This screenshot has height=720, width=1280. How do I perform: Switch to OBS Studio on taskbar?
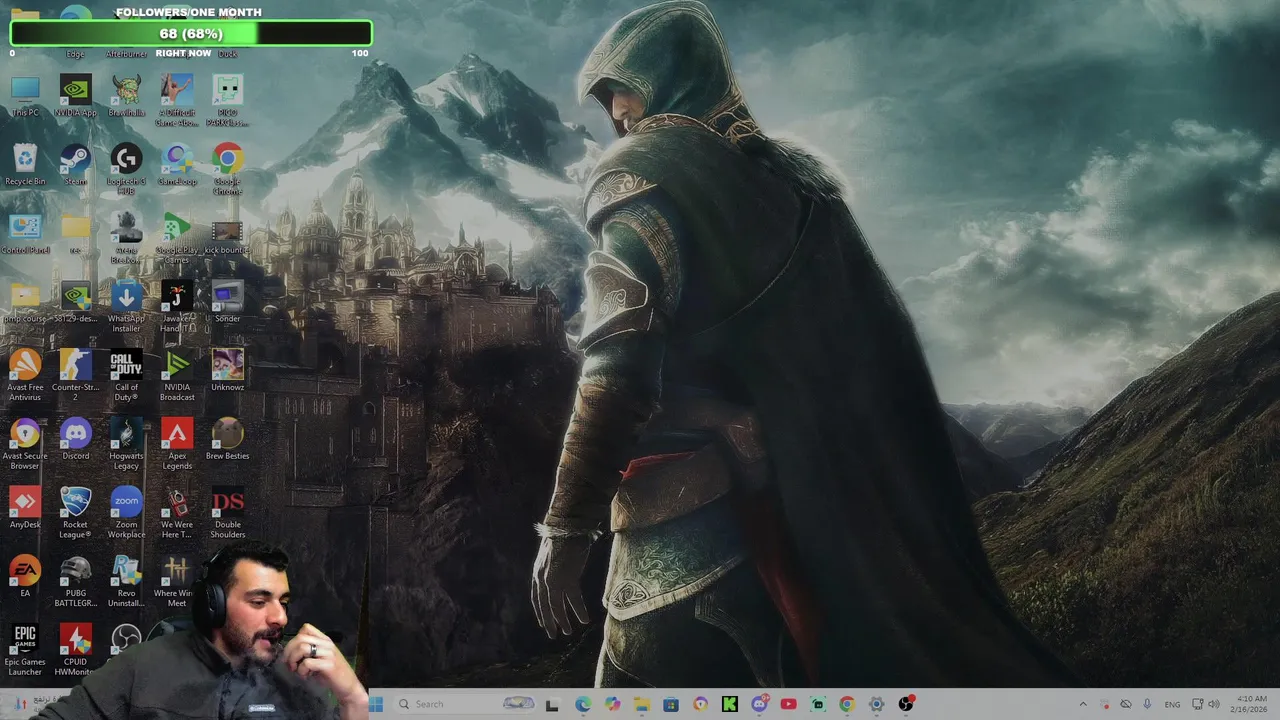coord(906,704)
